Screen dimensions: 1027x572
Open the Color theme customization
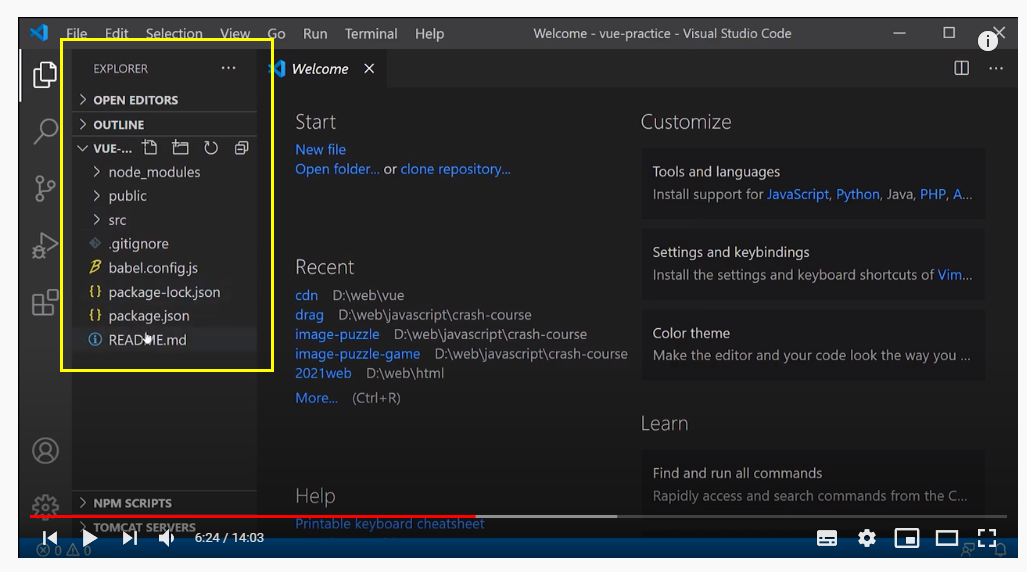813,345
